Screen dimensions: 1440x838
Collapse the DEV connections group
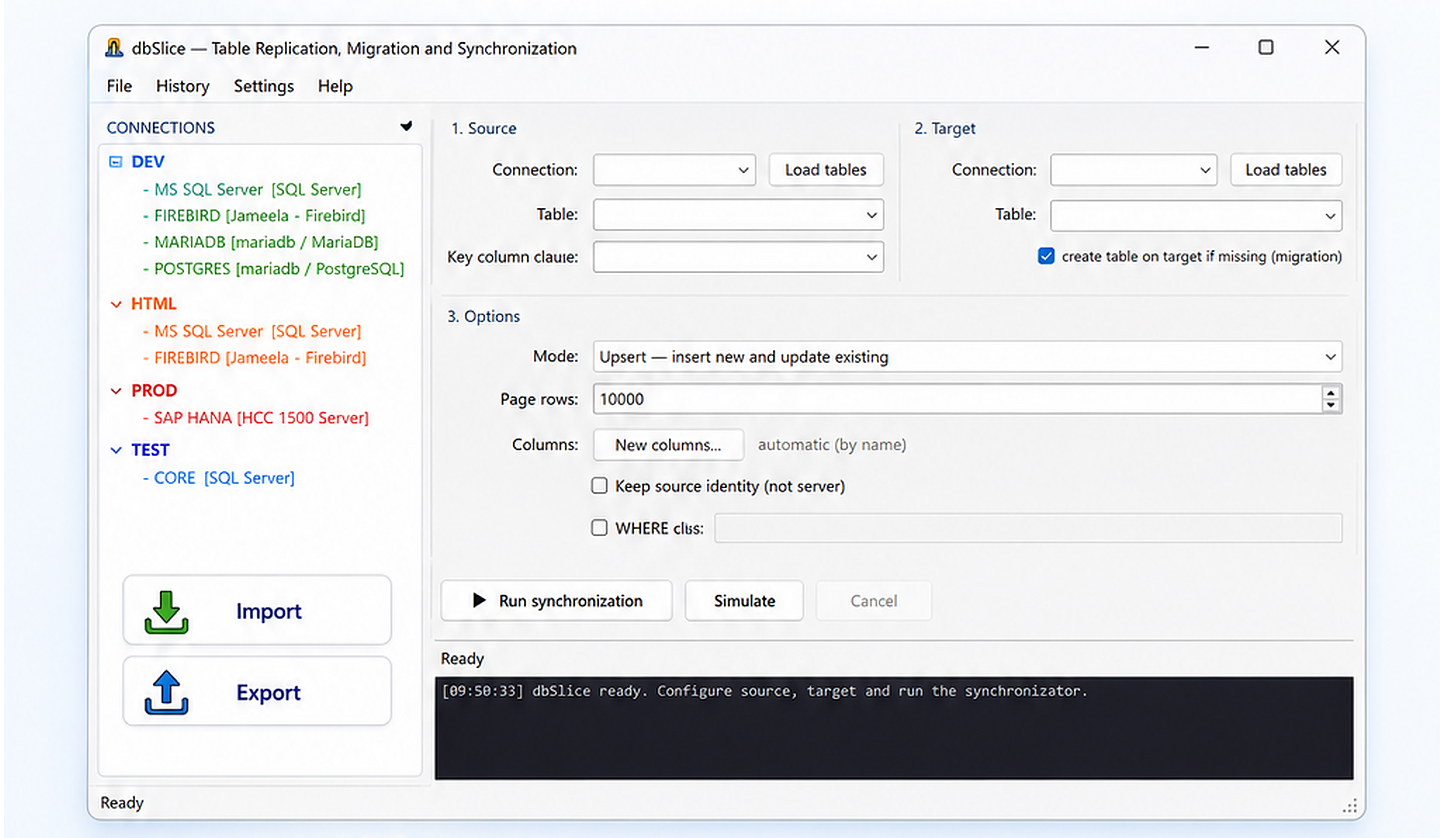115,161
